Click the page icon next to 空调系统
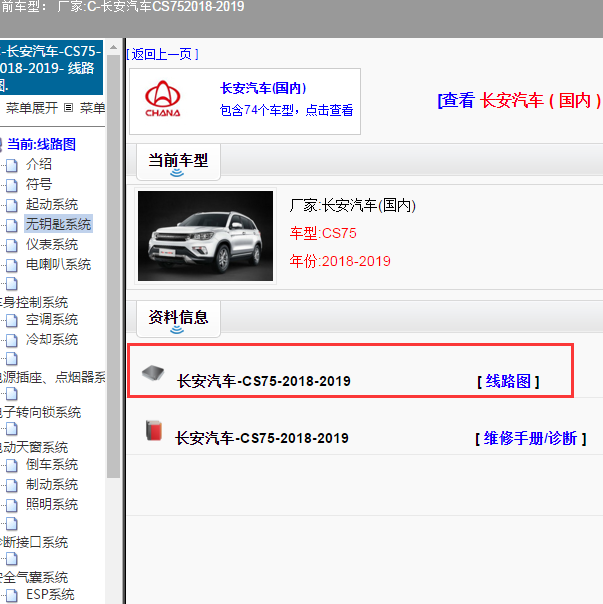 tap(12, 321)
